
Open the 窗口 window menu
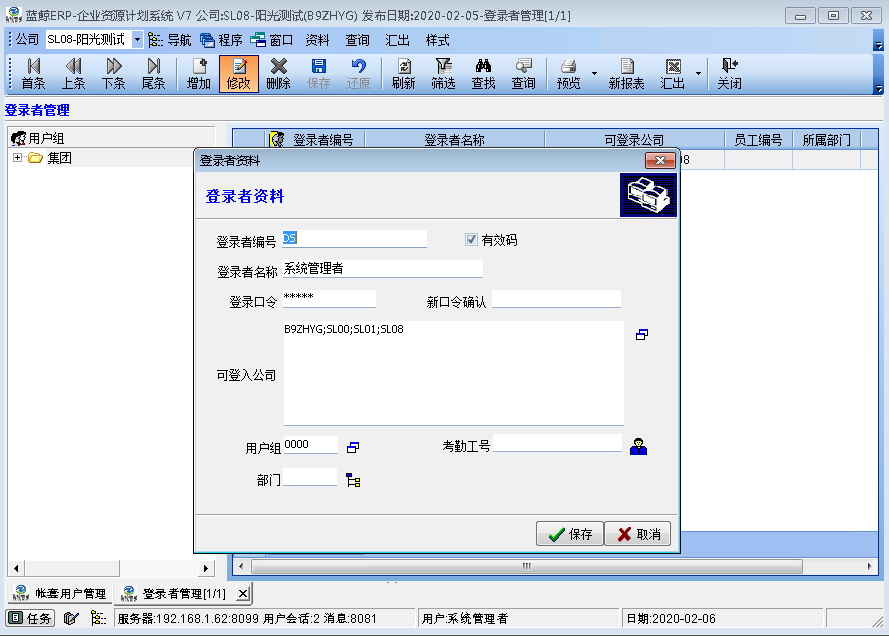[x=272, y=40]
